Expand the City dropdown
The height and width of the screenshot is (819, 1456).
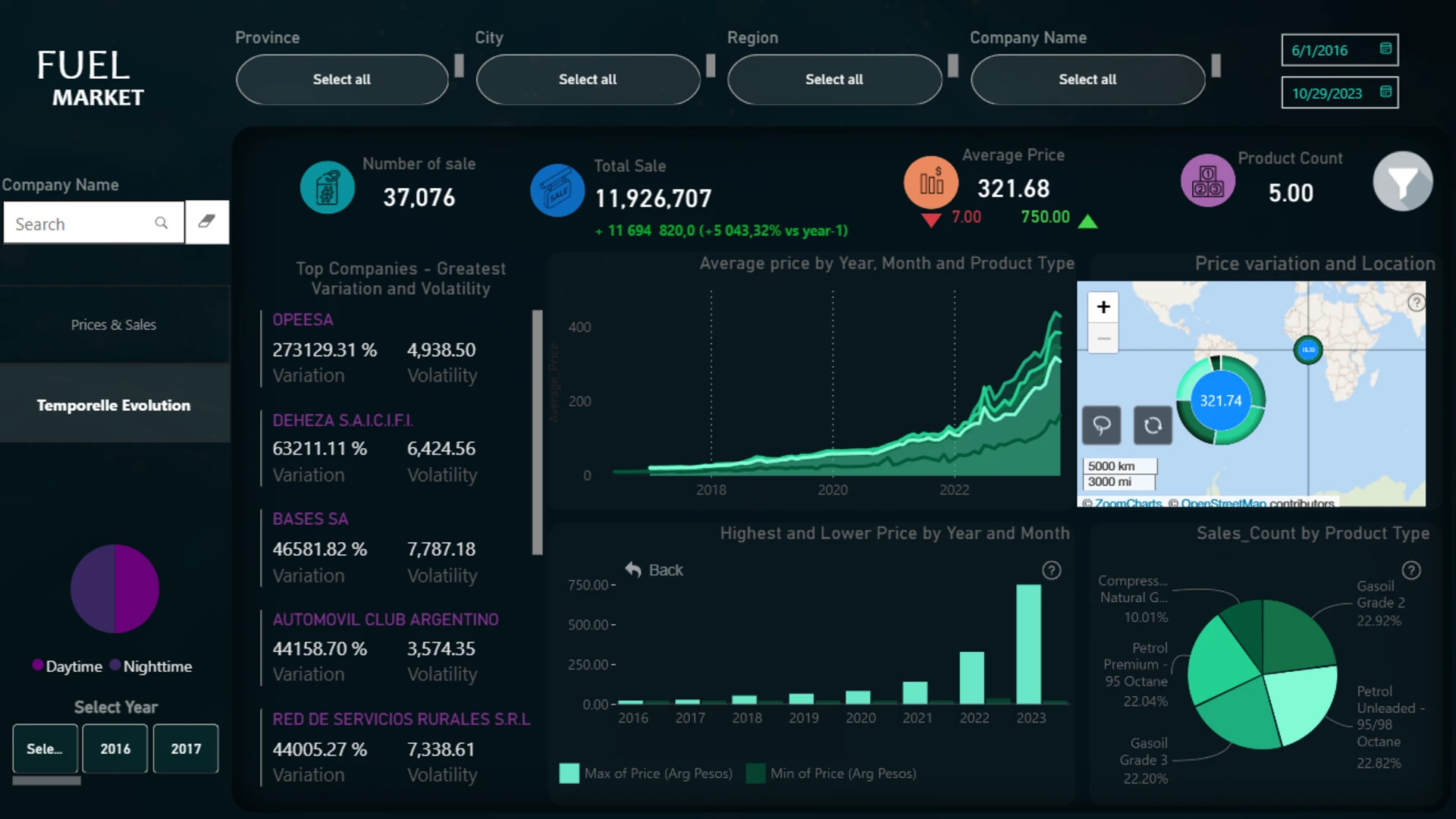coord(588,79)
